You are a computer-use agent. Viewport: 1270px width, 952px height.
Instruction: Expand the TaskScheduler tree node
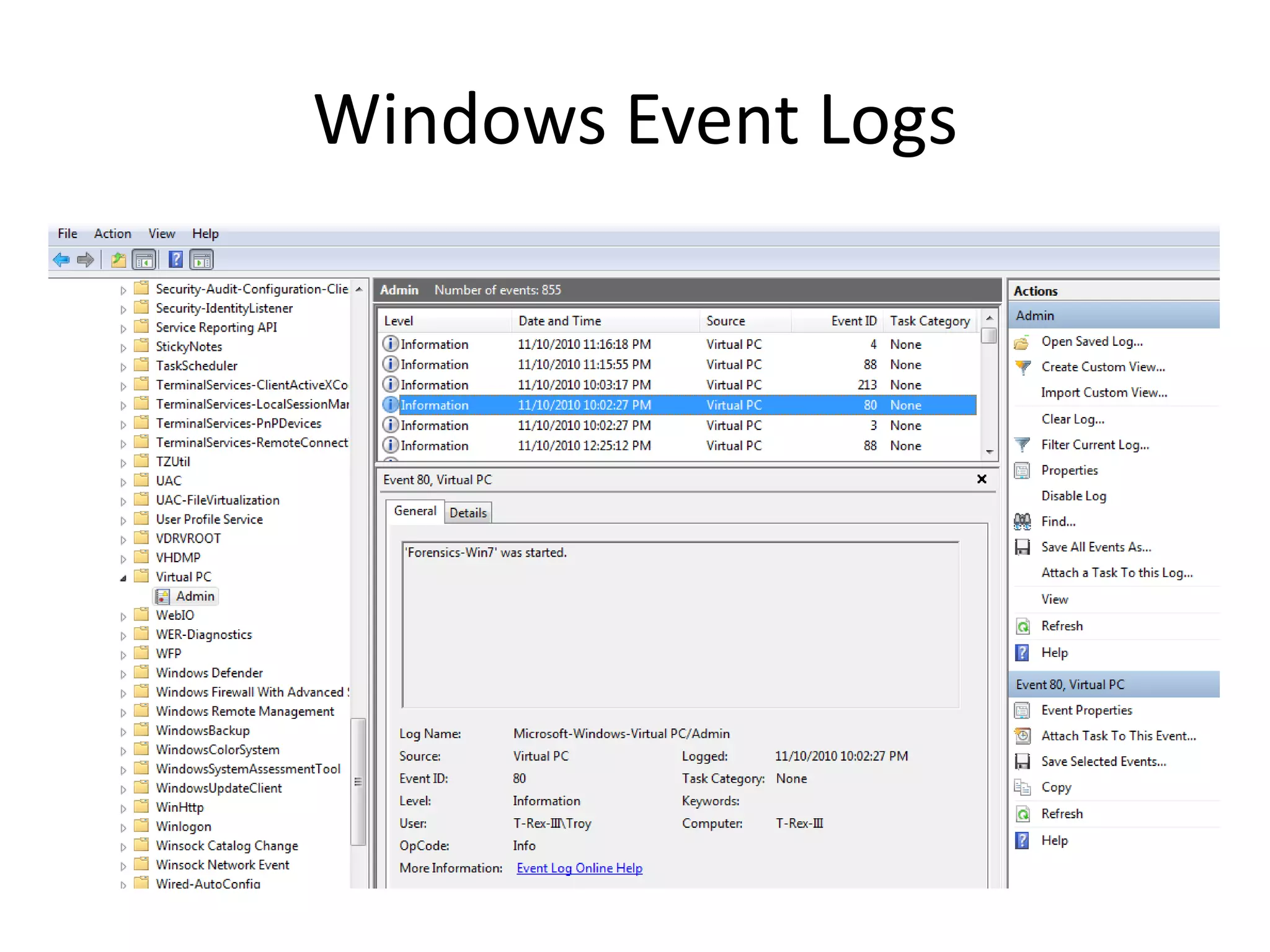click(123, 367)
